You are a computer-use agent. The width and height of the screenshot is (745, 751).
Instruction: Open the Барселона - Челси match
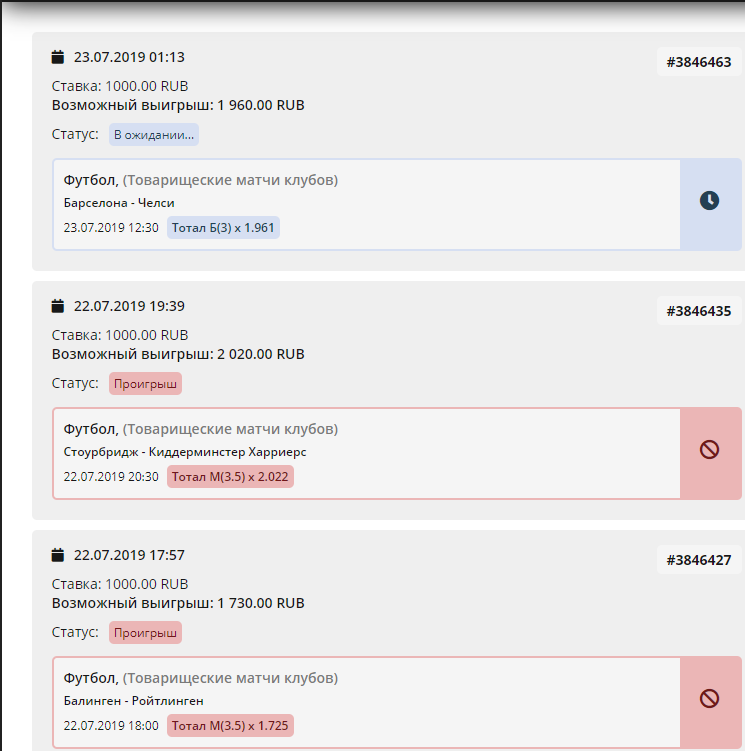pyautogui.click(x=119, y=203)
